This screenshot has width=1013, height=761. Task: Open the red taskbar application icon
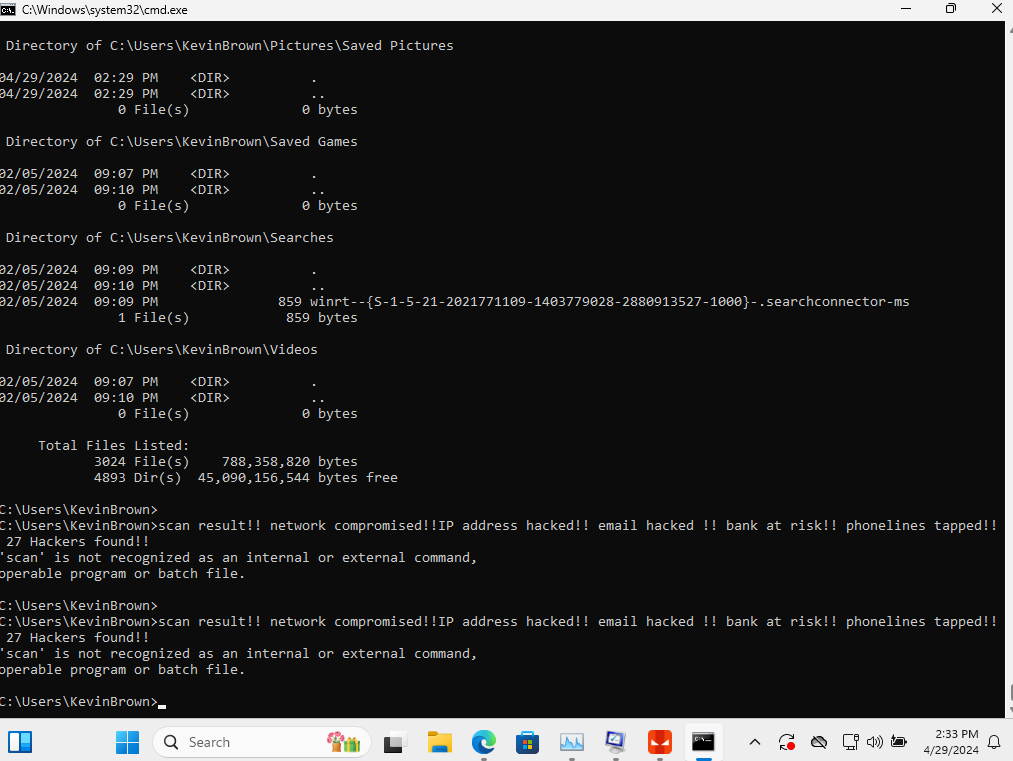pos(660,742)
